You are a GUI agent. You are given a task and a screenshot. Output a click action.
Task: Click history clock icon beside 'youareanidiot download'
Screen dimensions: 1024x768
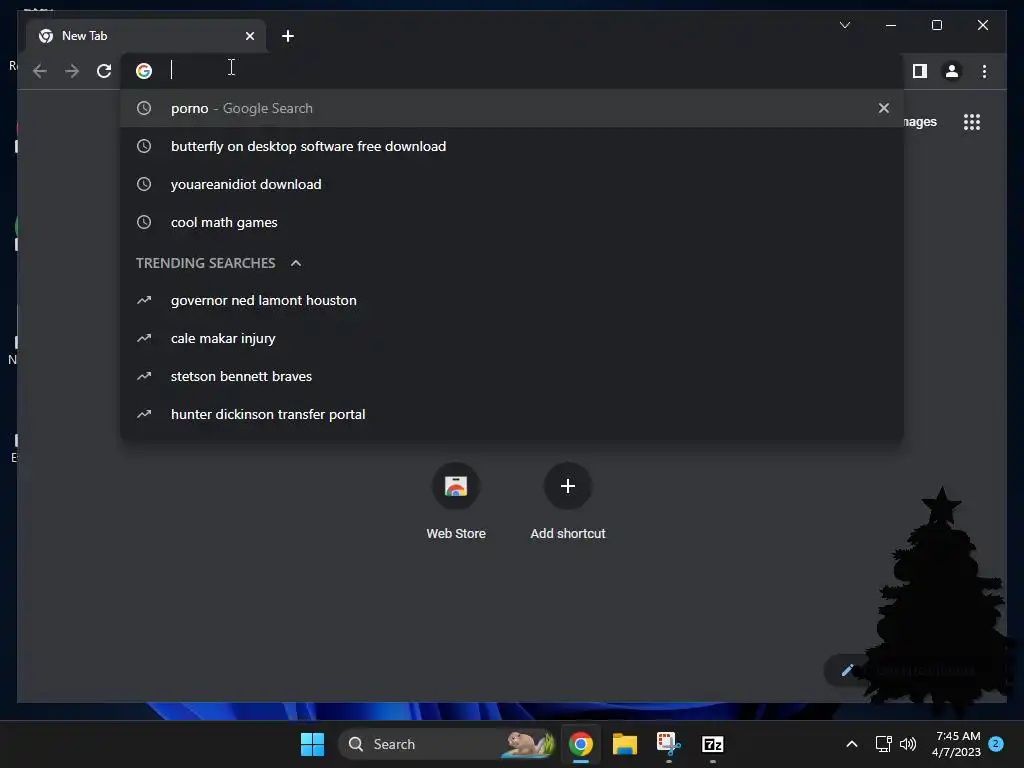tap(144, 184)
